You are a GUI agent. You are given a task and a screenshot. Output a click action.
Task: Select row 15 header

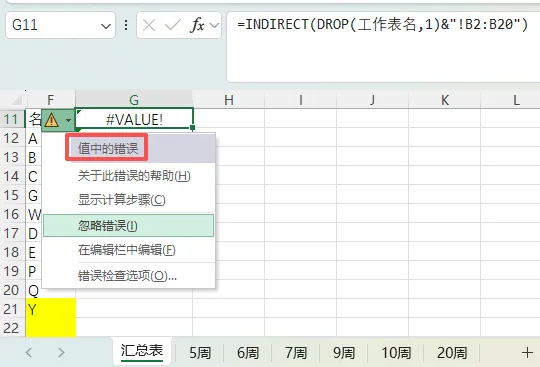11,195
